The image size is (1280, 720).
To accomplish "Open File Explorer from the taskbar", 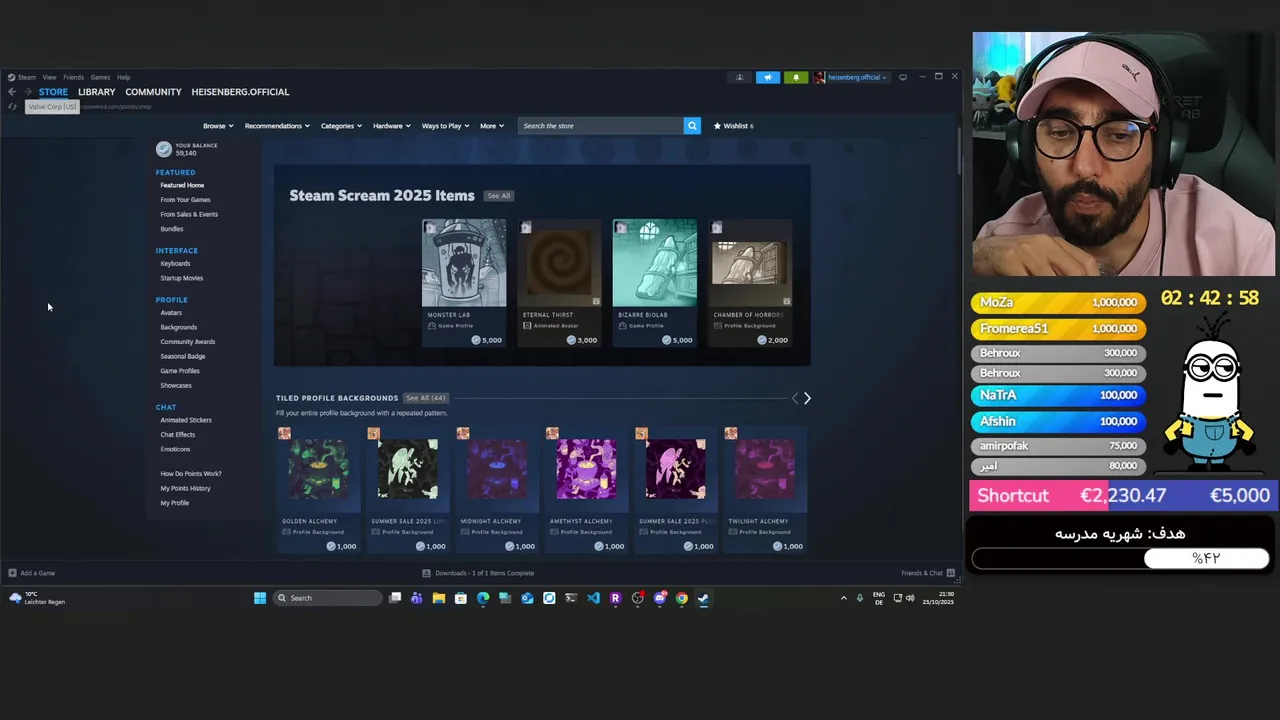I will pos(439,598).
